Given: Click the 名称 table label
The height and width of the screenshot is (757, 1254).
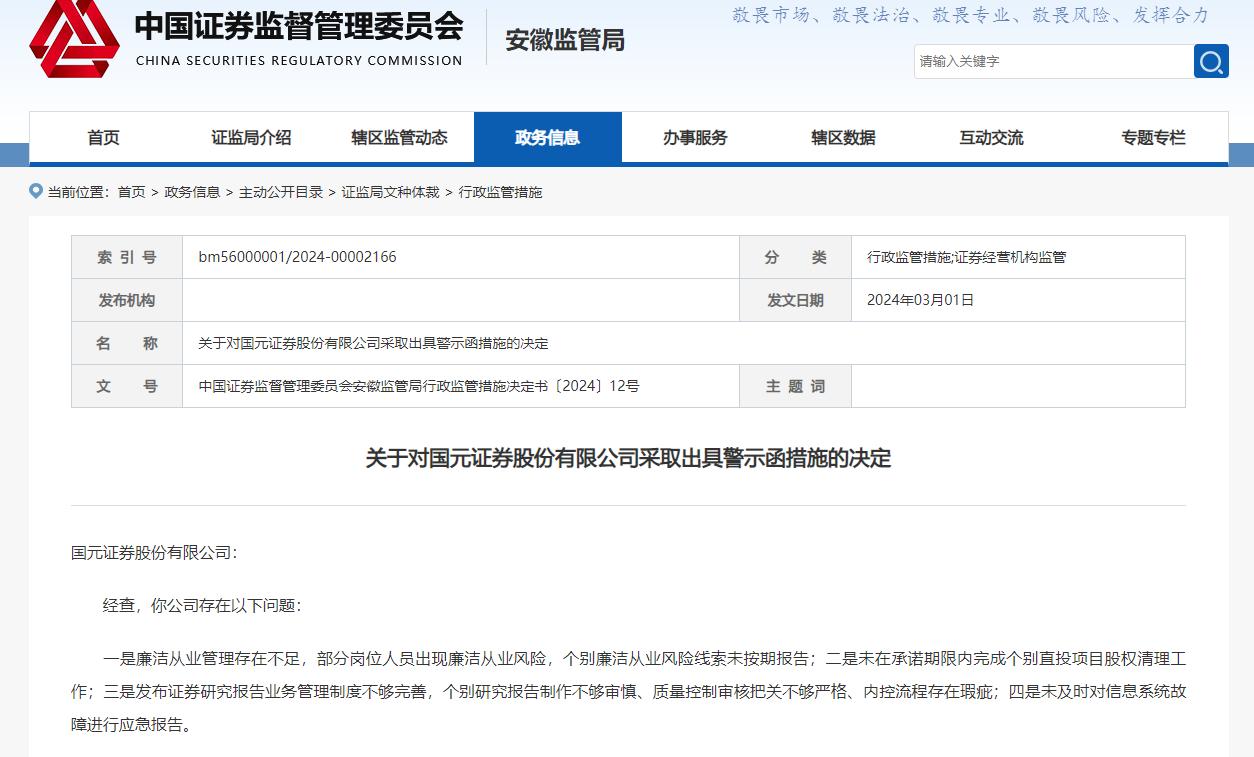Looking at the screenshot, I should (127, 343).
